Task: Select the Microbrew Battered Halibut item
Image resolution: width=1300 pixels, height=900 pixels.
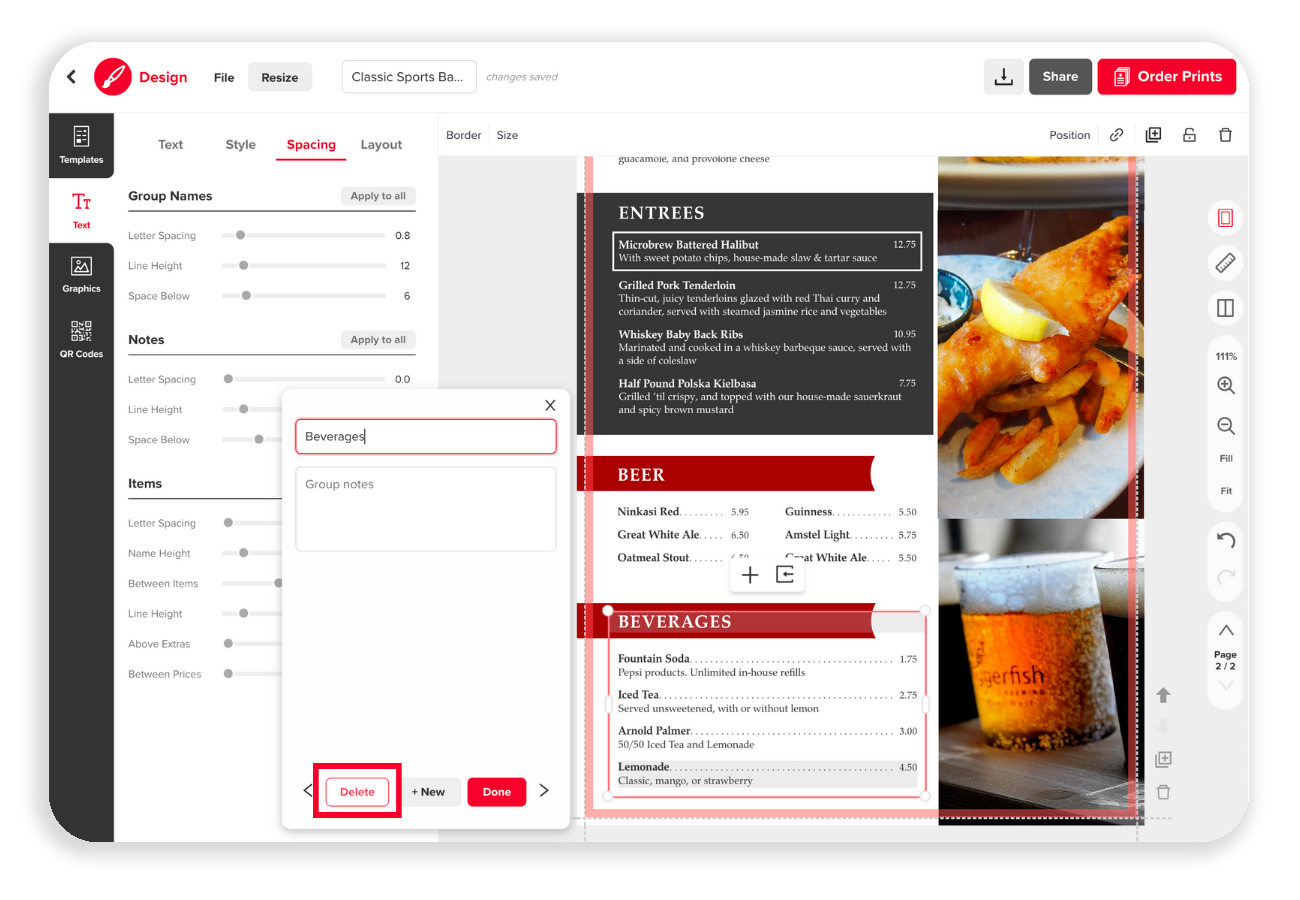Action: 767,251
